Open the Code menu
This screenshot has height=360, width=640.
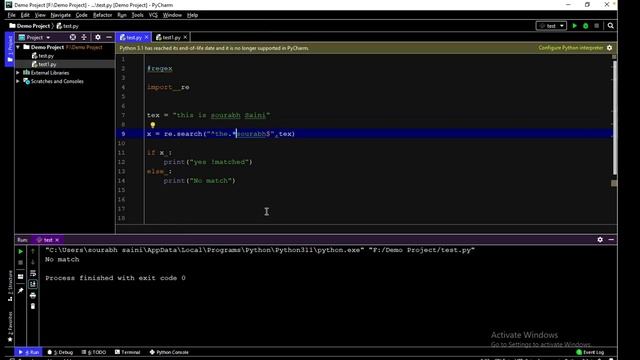pos(82,15)
